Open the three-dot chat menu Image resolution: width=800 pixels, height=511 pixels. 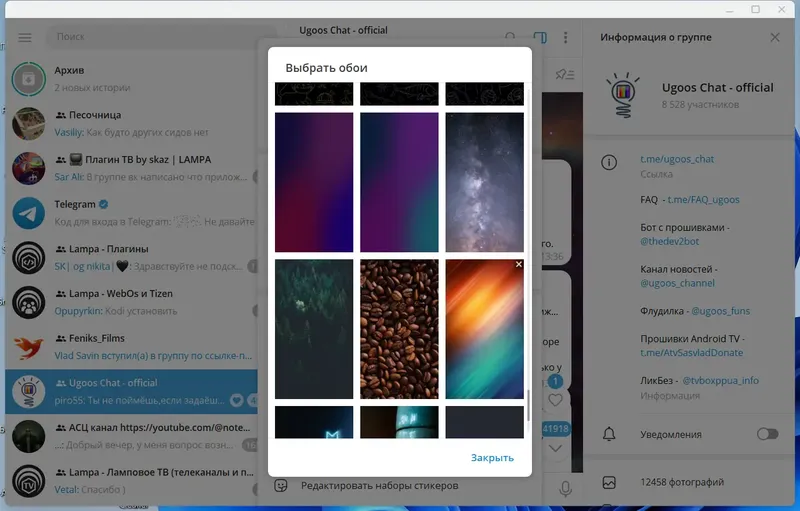pos(565,37)
